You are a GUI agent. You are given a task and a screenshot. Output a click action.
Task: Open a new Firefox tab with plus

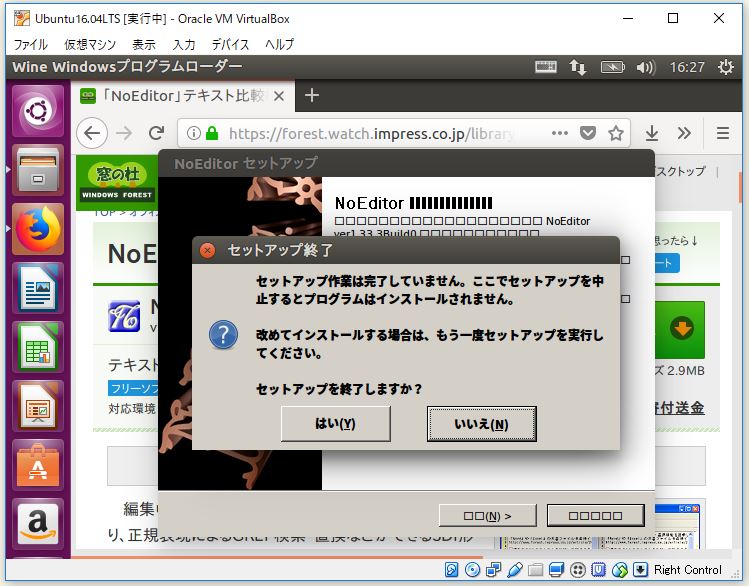click(x=311, y=96)
